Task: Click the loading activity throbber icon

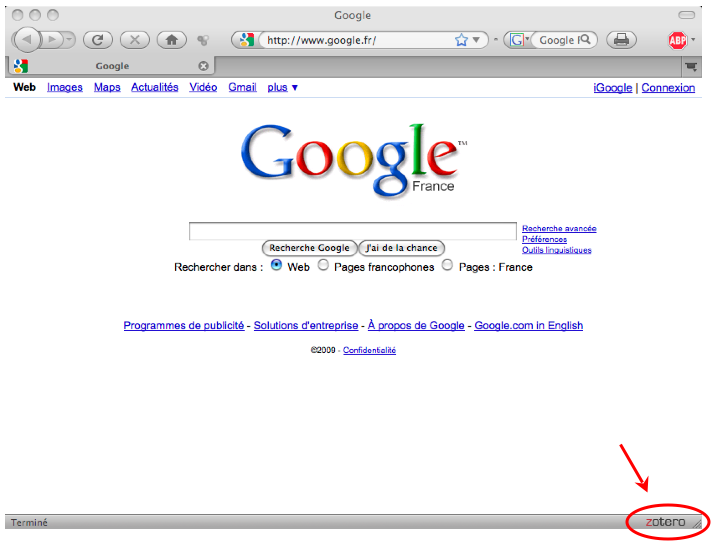Action: click(x=203, y=40)
